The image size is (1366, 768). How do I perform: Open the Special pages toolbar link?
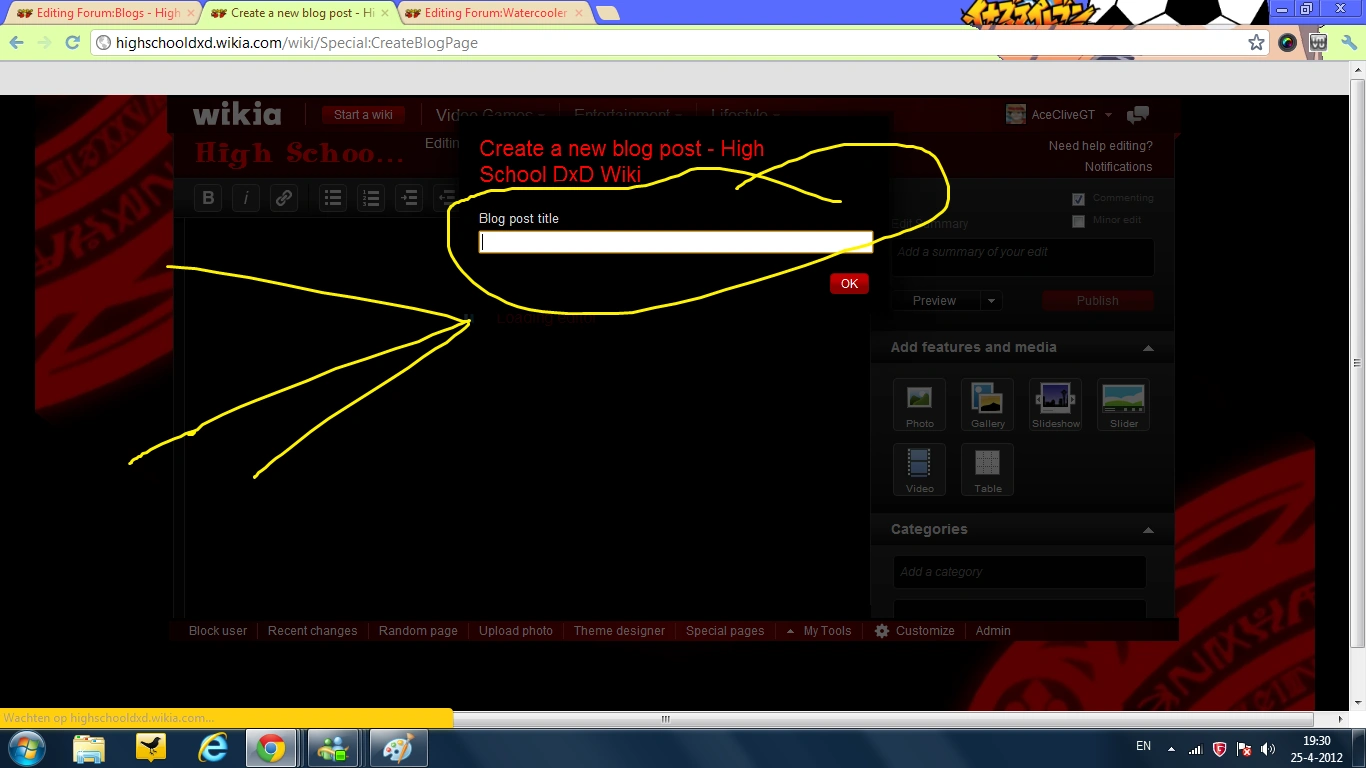coord(725,631)
